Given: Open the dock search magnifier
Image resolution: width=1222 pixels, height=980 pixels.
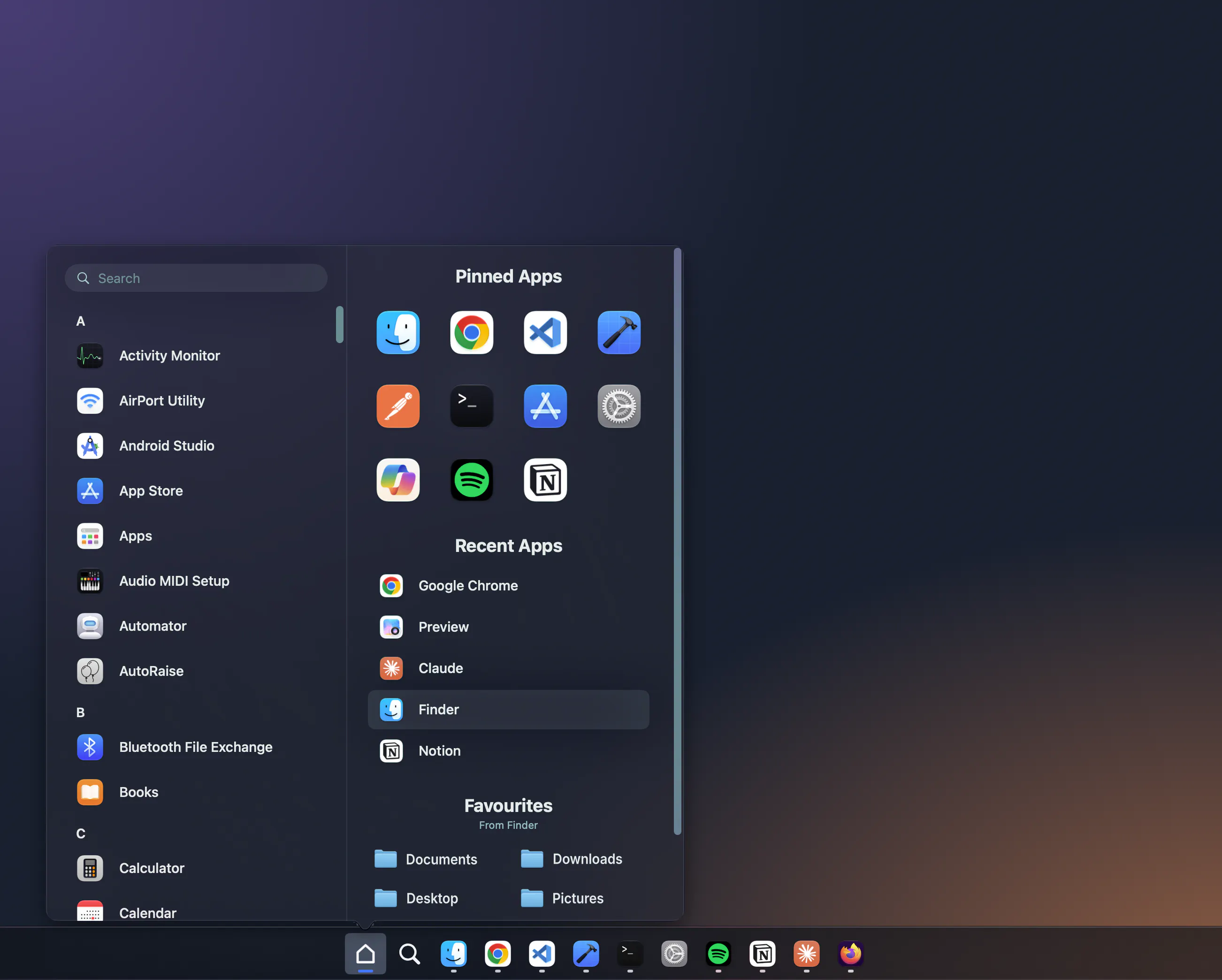Looking at the screenshot, I should [x=409, y=954].
